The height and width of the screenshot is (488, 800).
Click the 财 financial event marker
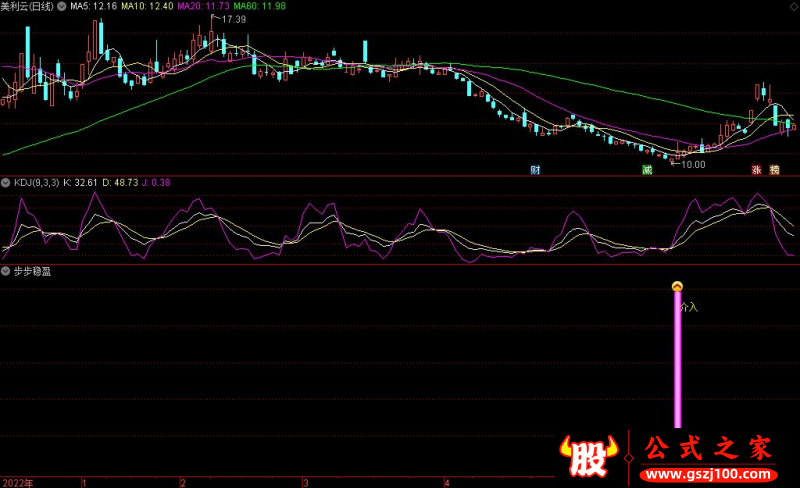coord(536,170)
